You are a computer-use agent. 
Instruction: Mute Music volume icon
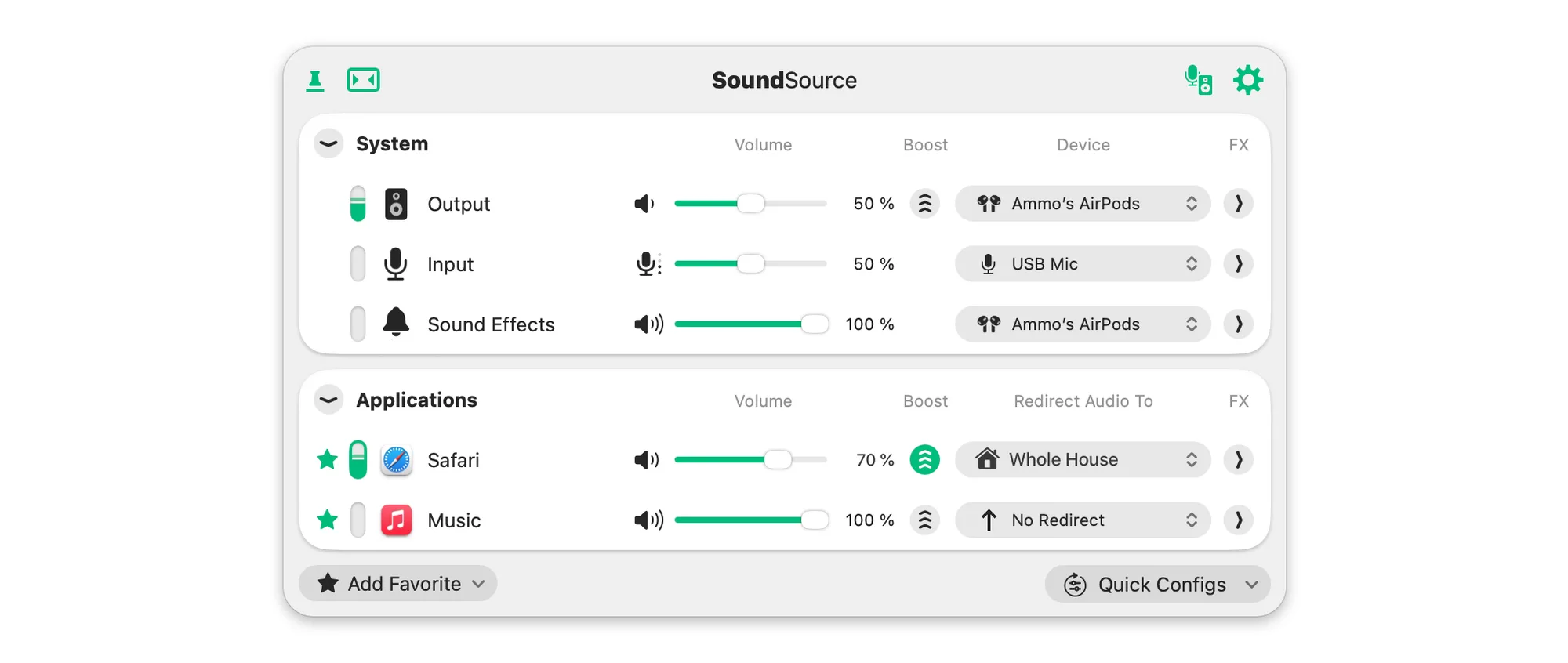648,520
